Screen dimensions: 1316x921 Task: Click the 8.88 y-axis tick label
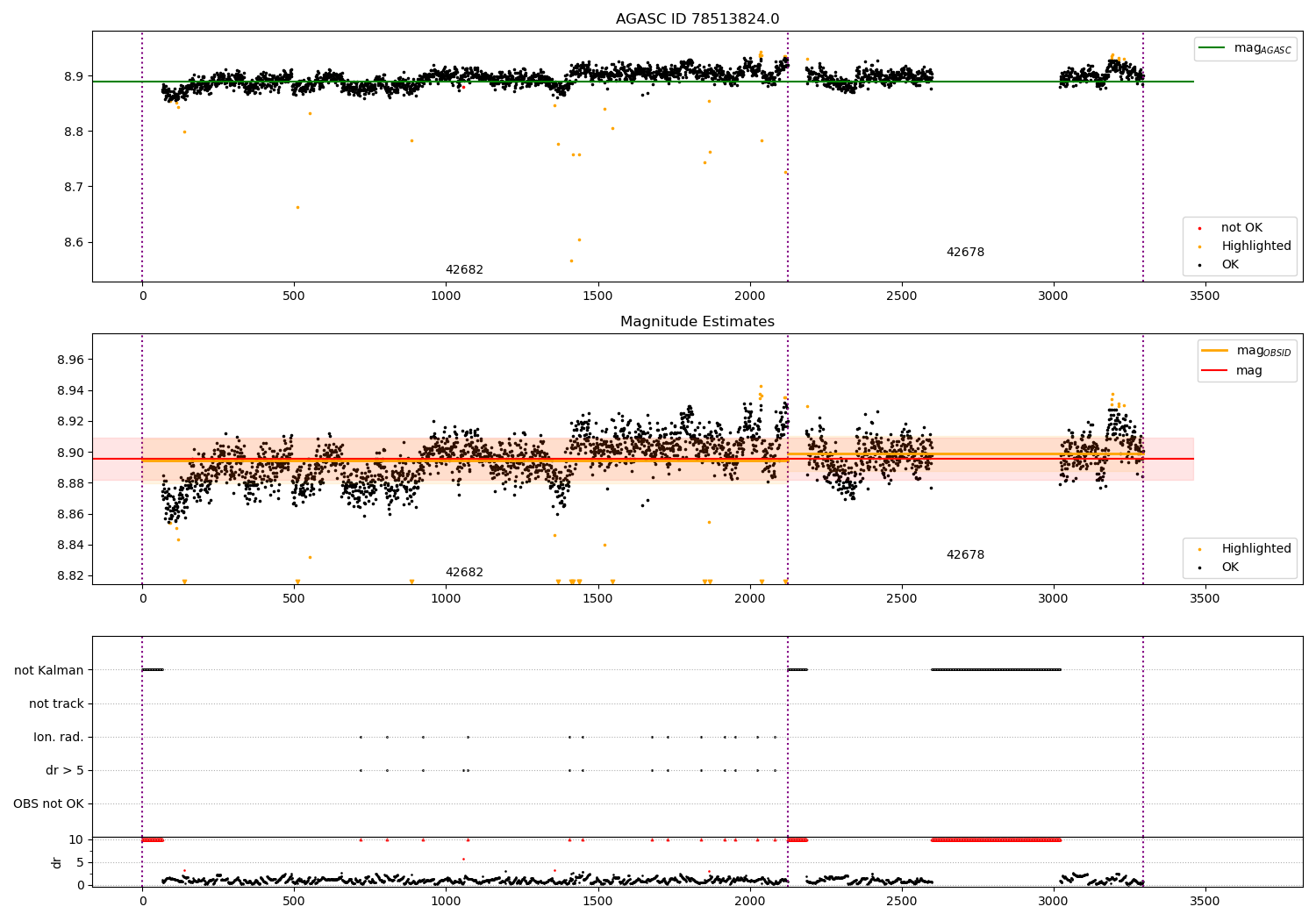point(71,483)
